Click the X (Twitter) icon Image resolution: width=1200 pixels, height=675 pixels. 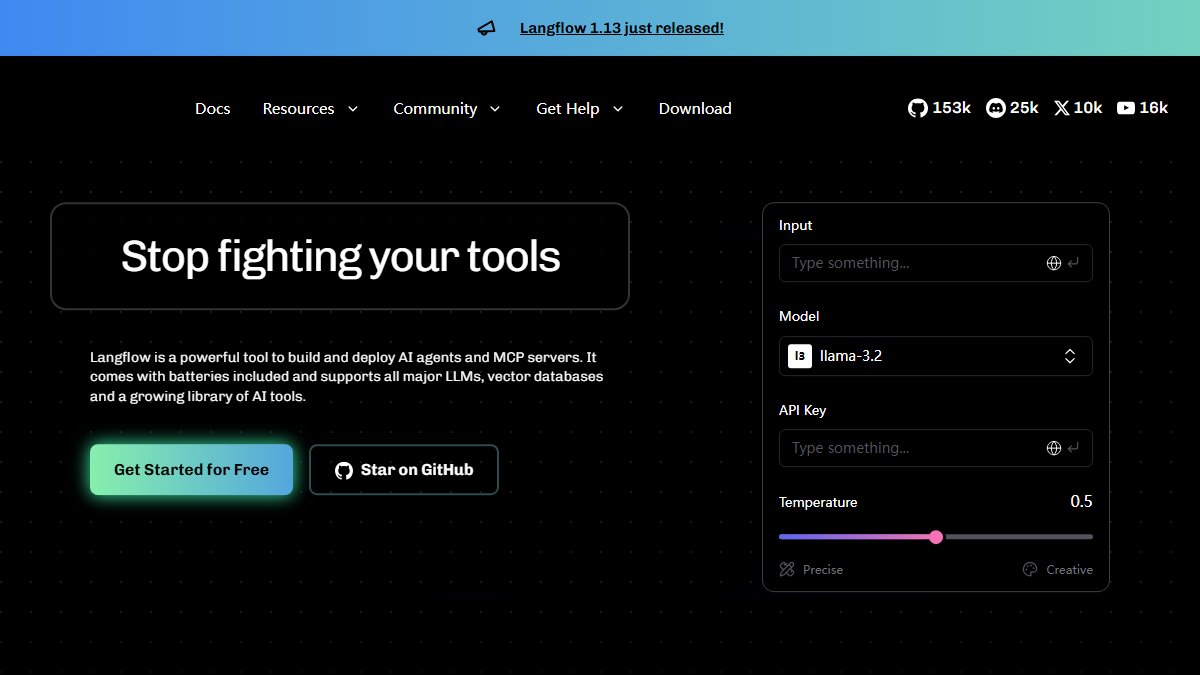[1062, 108]
